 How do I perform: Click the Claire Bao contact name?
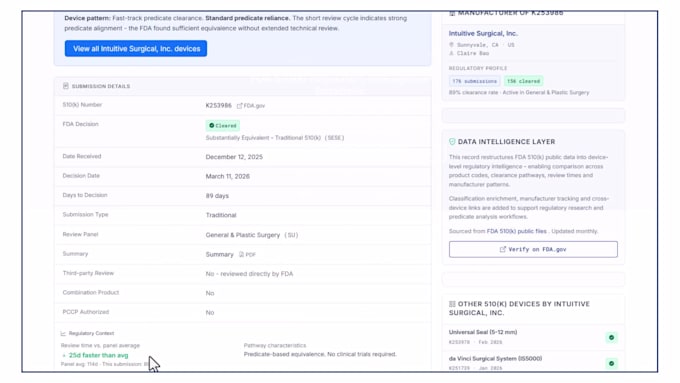pyautogui.click(x=473, y=53)
